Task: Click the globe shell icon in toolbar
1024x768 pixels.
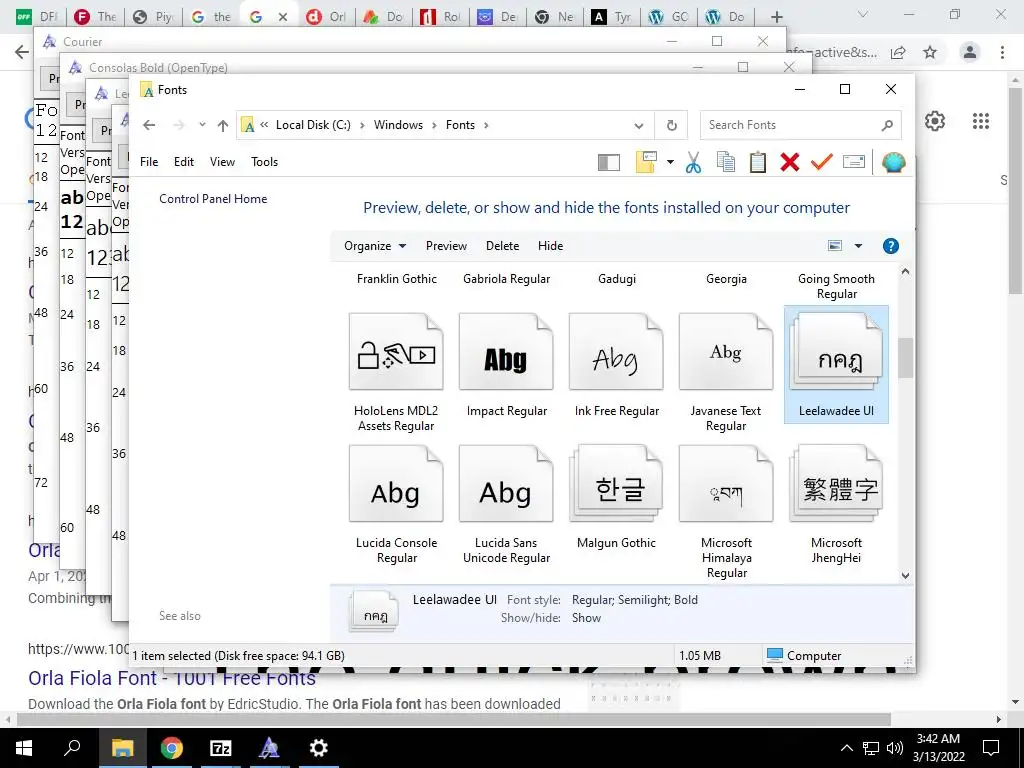Action: (893, 162)
